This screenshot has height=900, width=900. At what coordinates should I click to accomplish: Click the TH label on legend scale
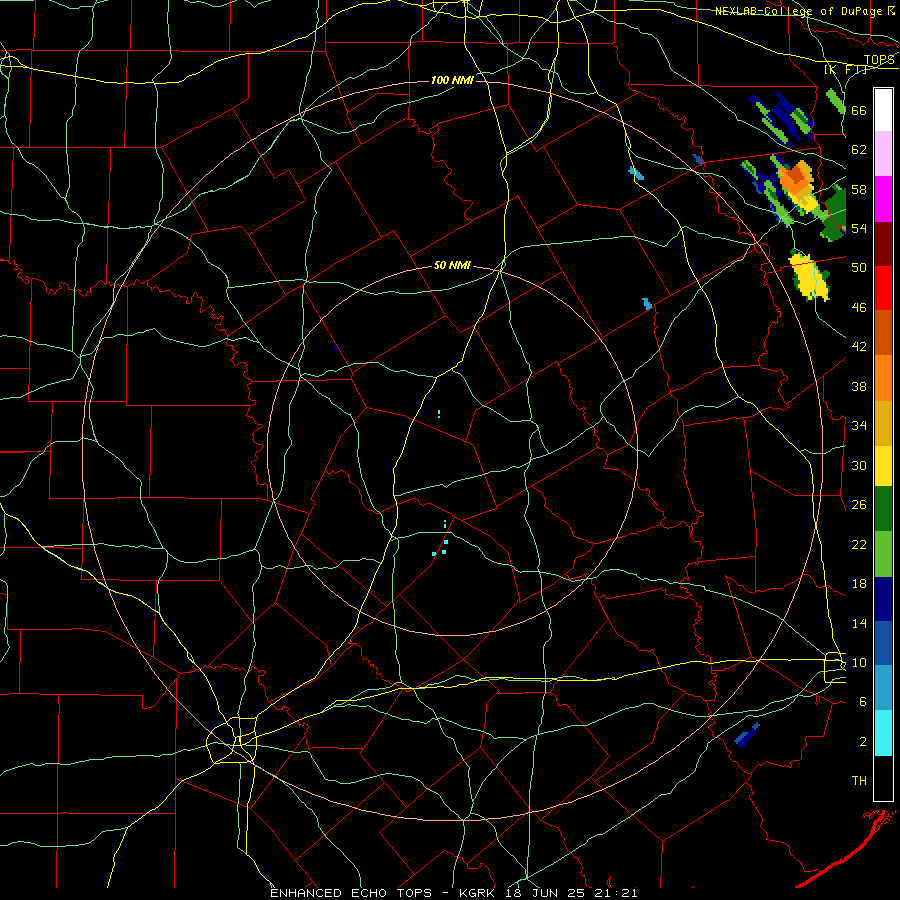(859, 781)
